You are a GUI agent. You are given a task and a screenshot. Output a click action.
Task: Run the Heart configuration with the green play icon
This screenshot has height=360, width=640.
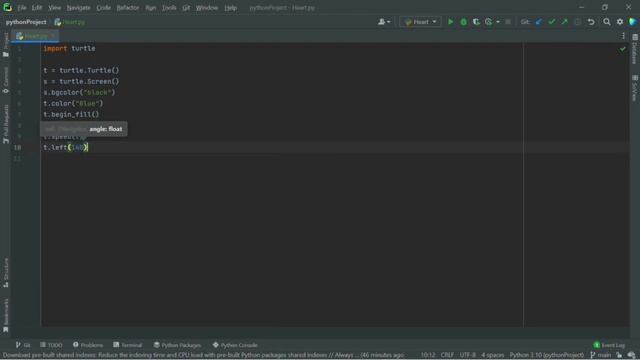pos(451,22)
